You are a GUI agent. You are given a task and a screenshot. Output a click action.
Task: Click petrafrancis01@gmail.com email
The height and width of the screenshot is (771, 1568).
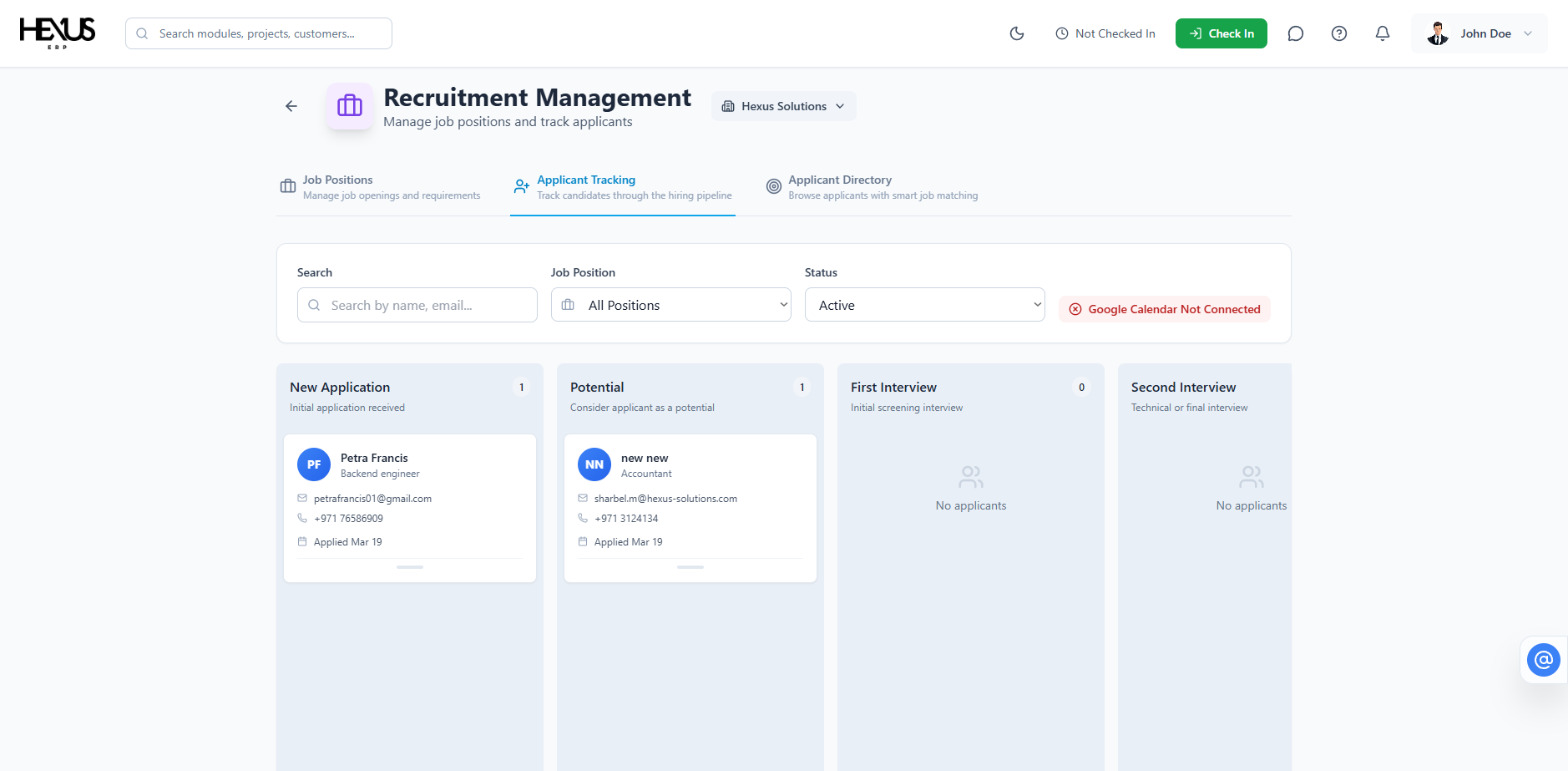click(372, 499)
